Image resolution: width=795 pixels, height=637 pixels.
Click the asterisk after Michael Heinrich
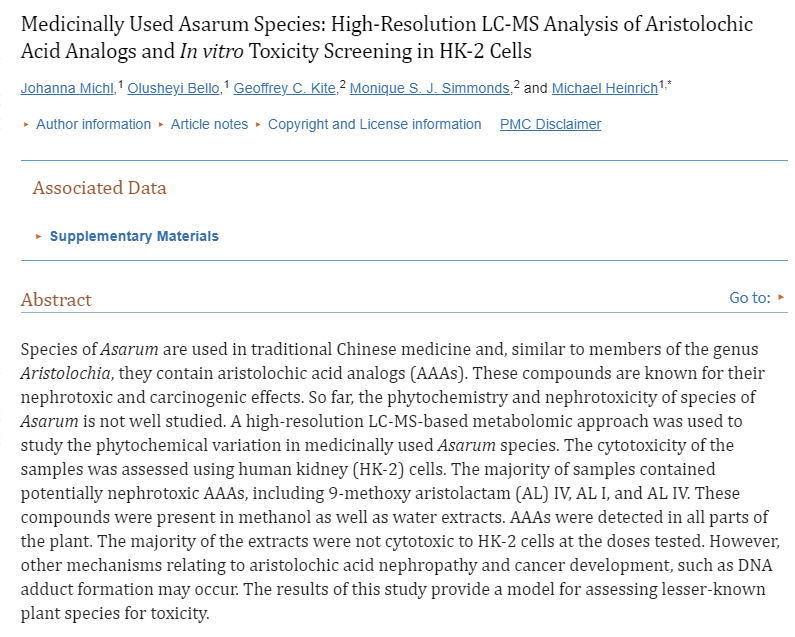click(669, 85)
